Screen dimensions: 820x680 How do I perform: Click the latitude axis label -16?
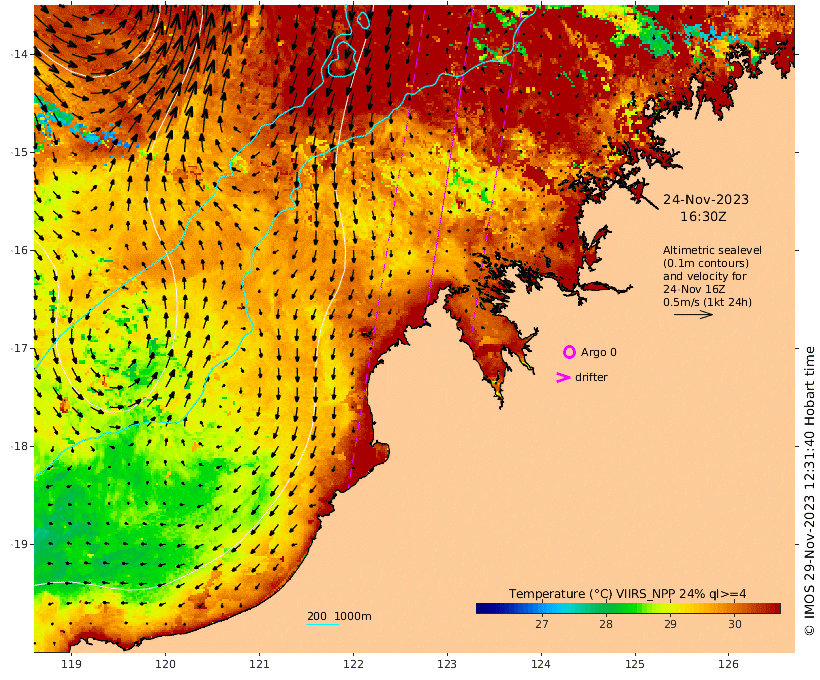(19, 250)
